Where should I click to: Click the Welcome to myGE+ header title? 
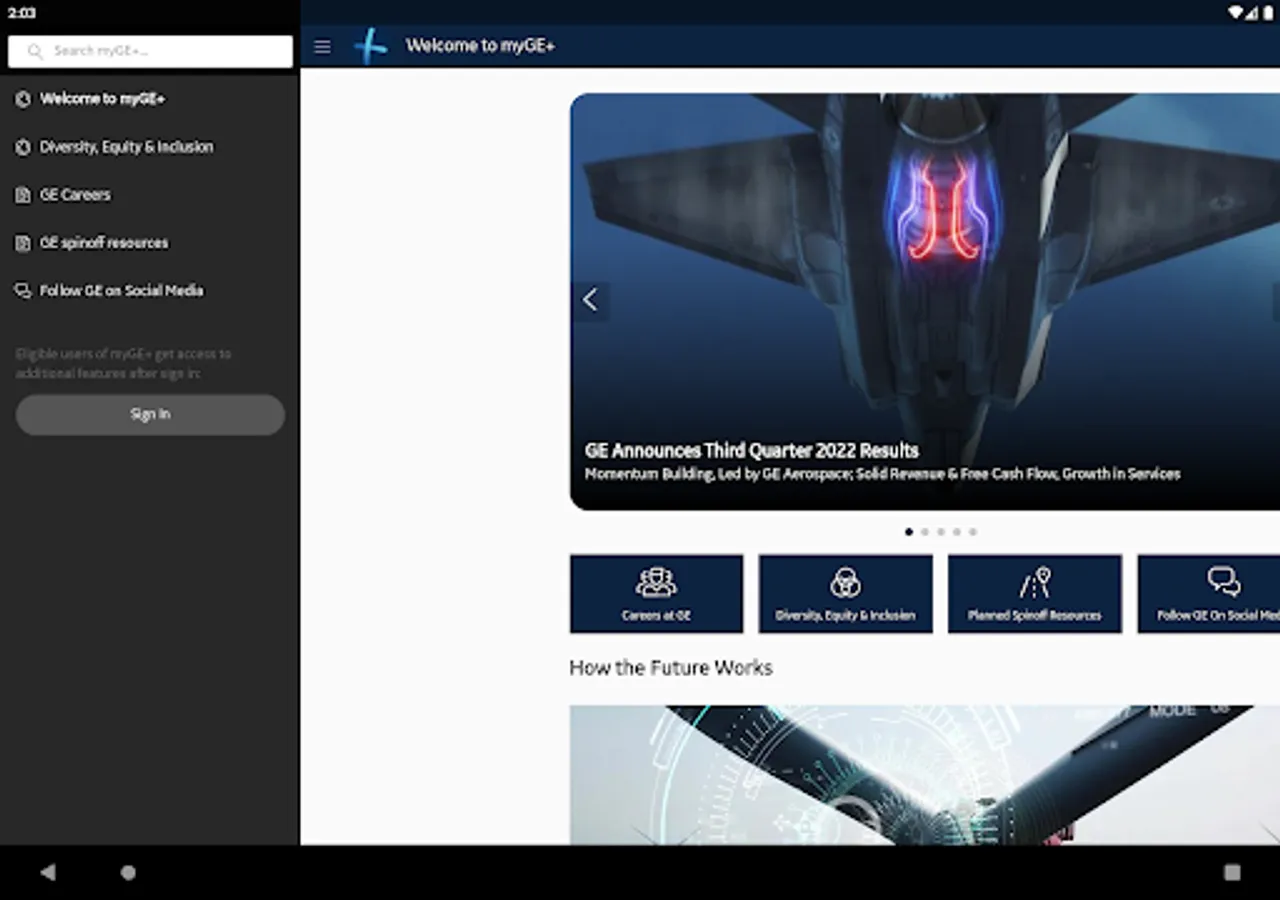tap(480, 46)
